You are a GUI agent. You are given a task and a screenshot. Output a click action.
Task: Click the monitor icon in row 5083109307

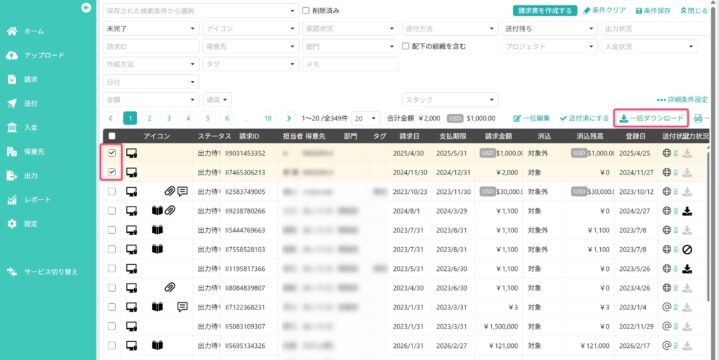coord(132,326)
